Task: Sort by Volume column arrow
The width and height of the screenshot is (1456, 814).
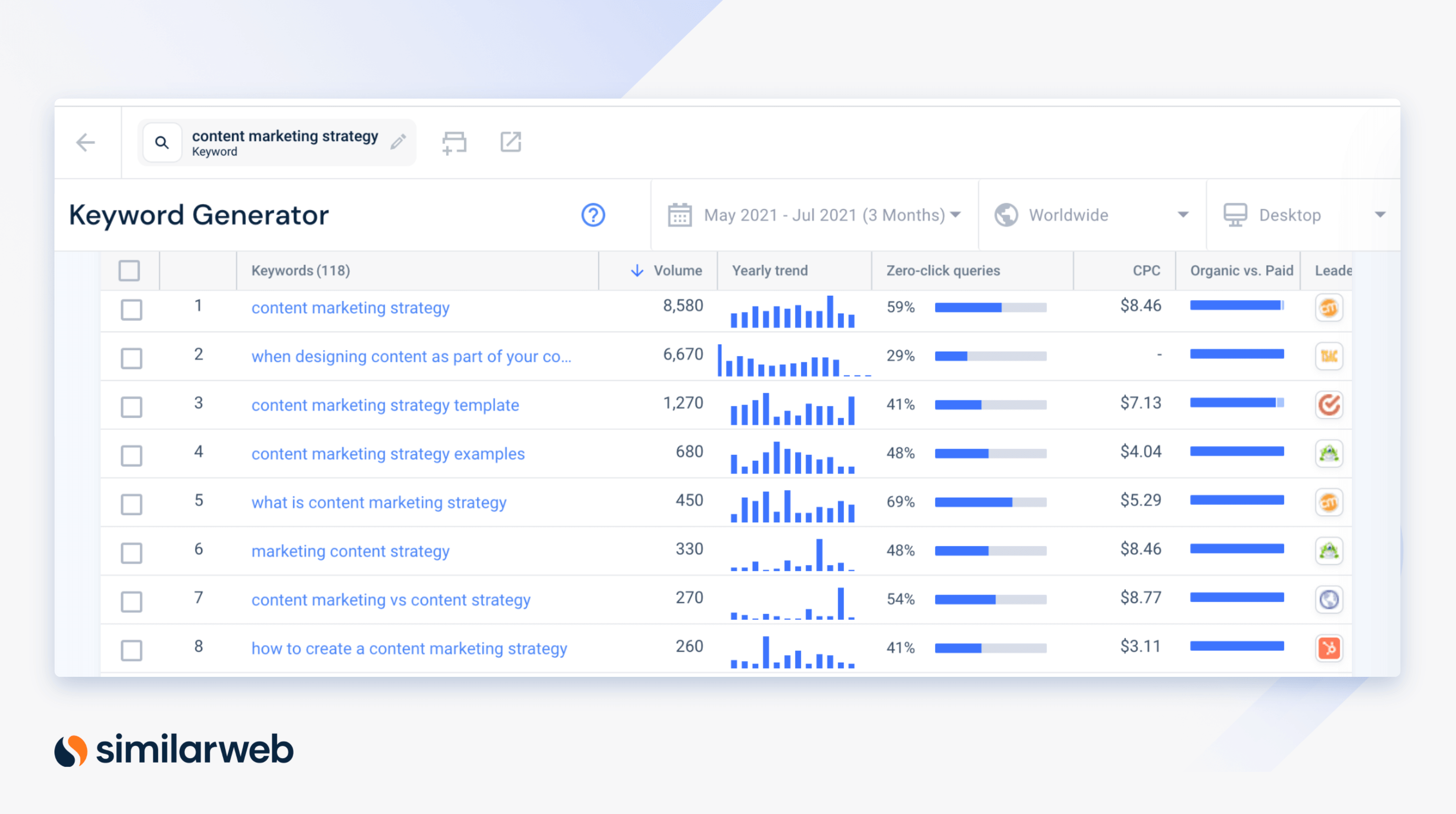Action: tap(638, 271)
